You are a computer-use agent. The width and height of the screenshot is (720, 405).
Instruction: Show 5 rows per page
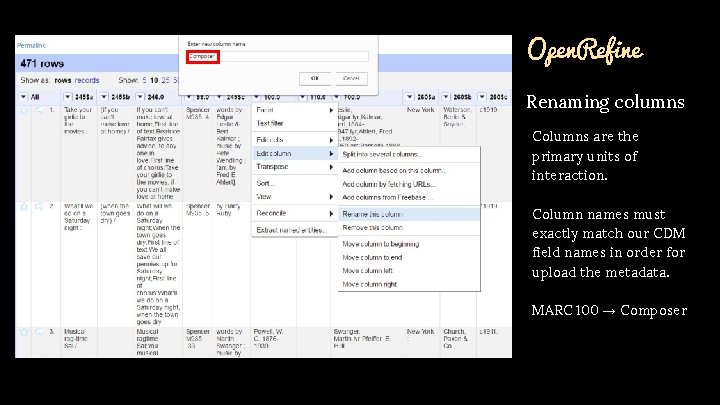(144, 80)
